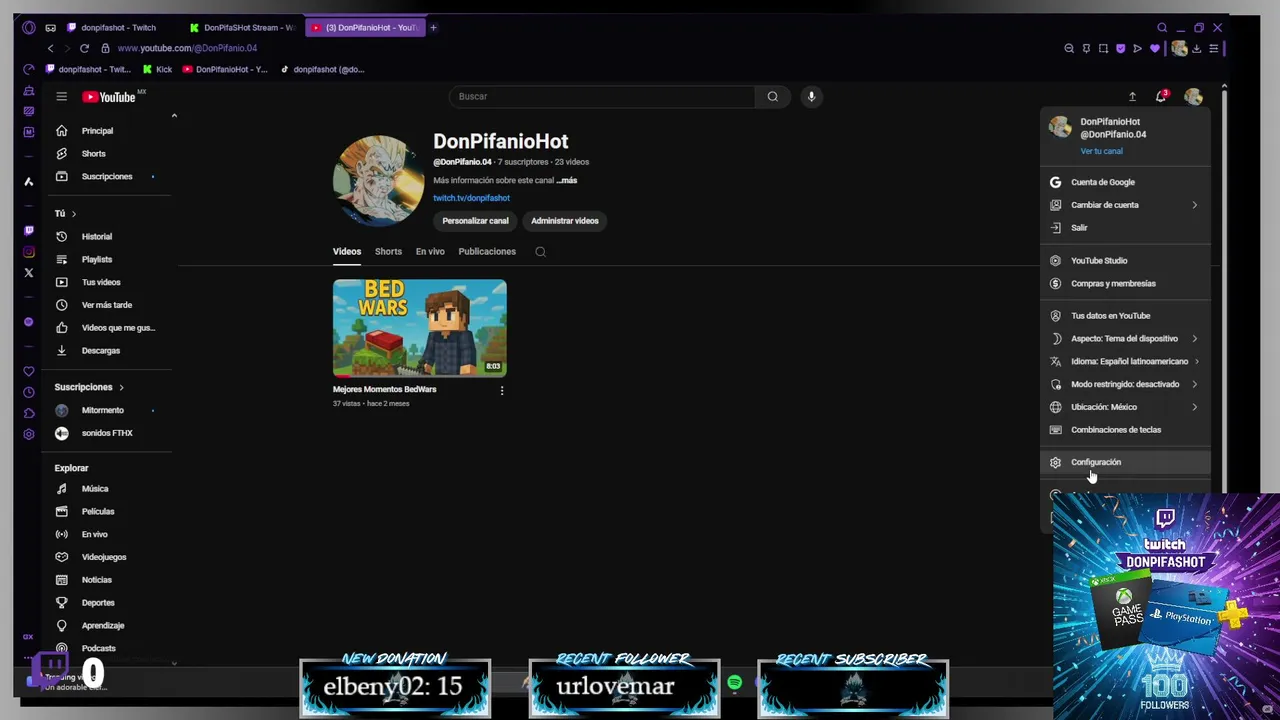The image size is (1280, 720).
Task: Expand Suscripciones section in sidebar
Action: click(121, 387)
